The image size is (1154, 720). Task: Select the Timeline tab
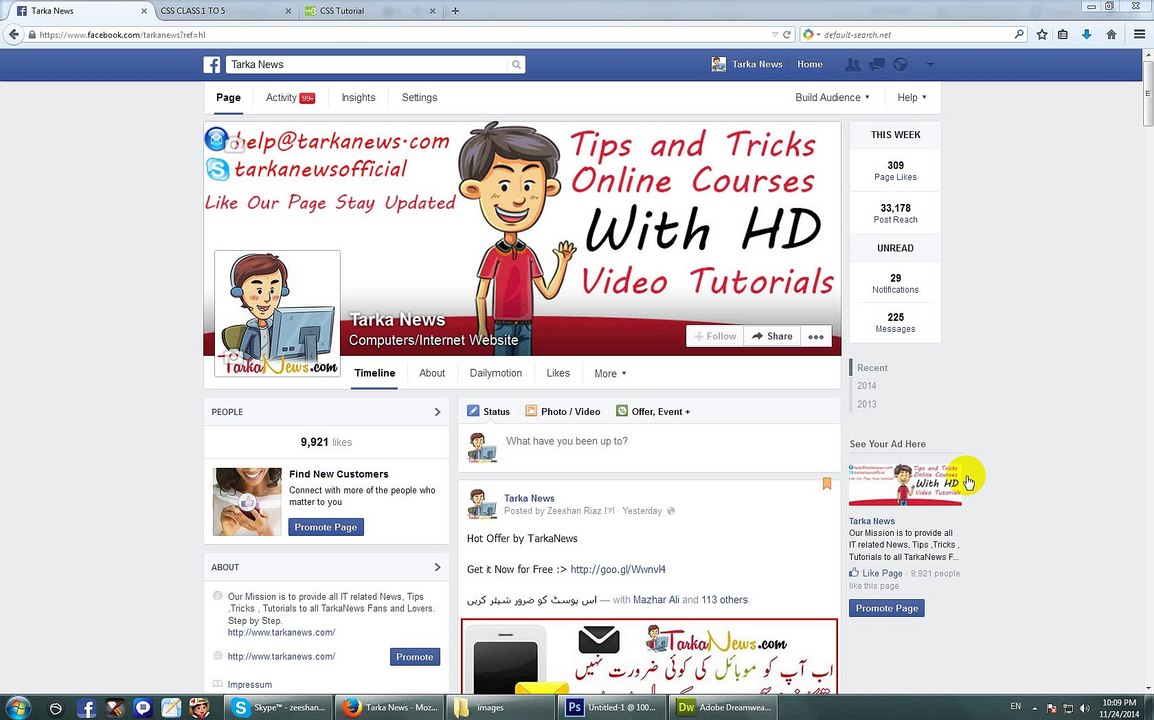click(375, 373)
